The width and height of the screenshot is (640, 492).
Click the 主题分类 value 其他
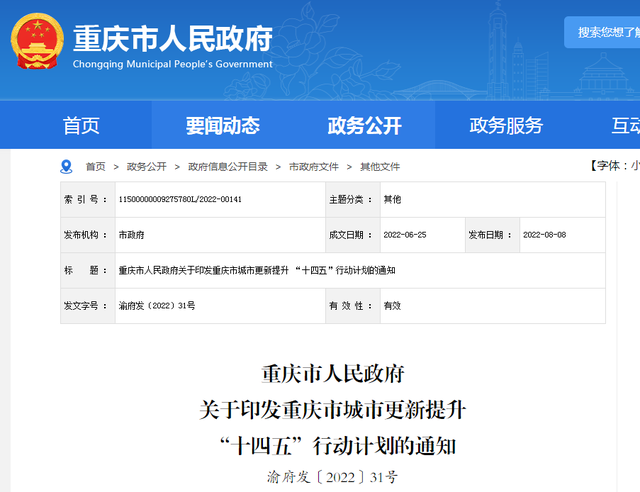[x=392, y=199]
